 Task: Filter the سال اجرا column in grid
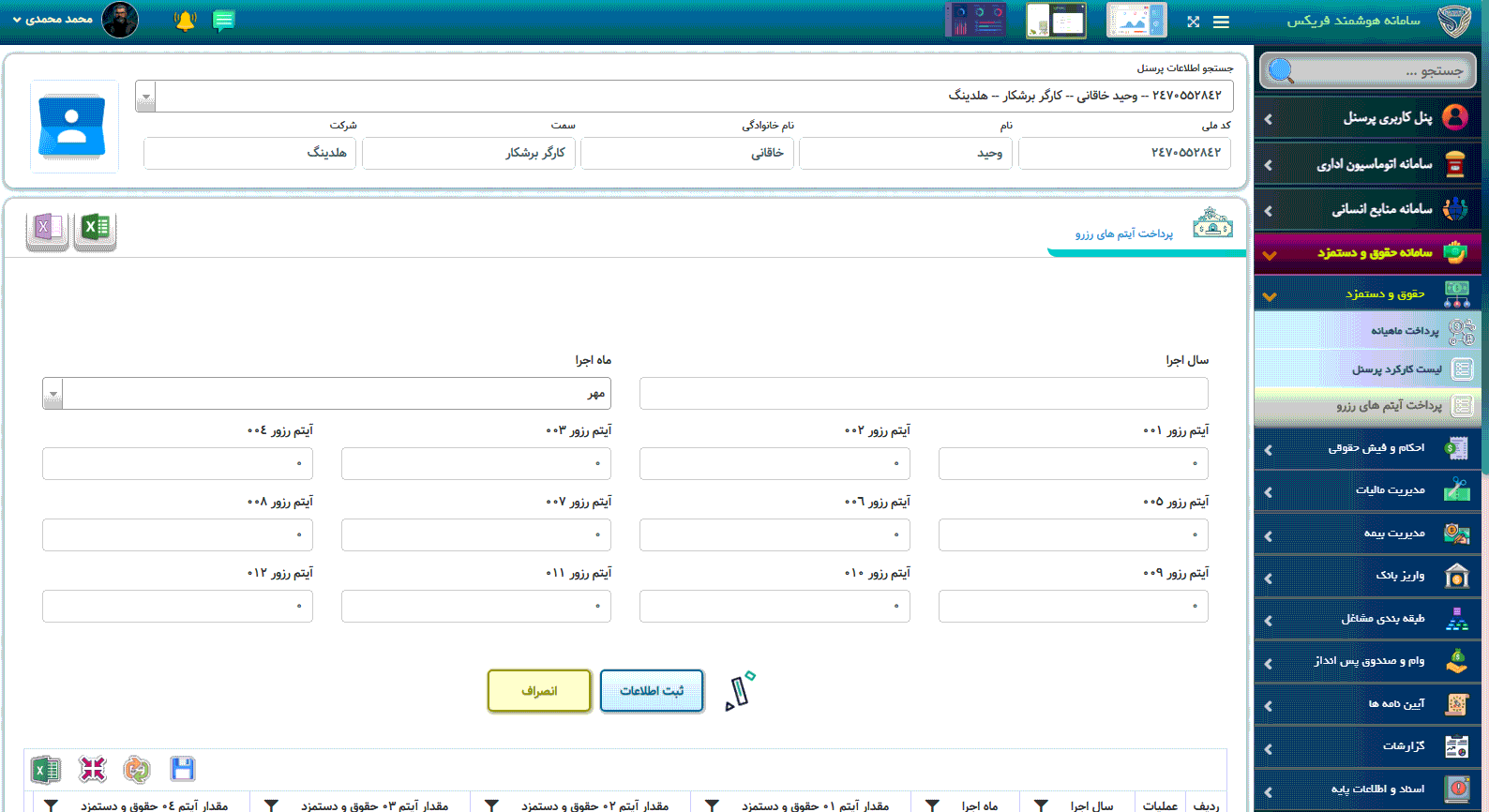point(1041,805)
